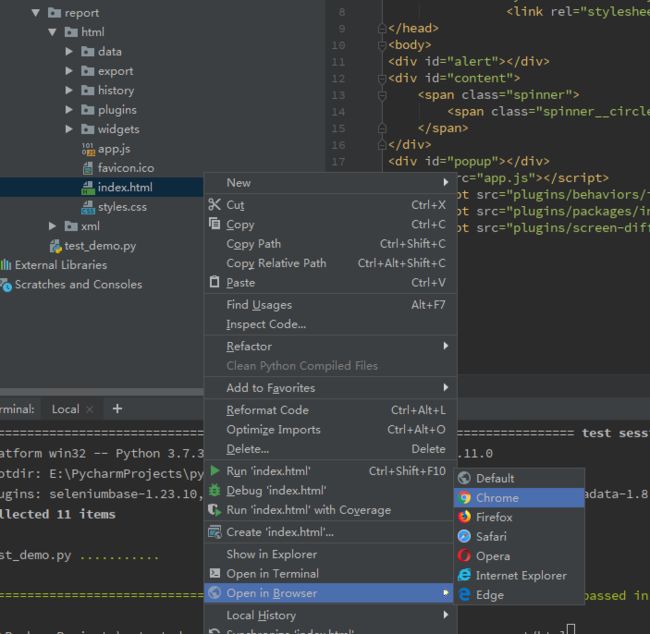Click External Libraries label
The width and height of the screenshot is (650, 634).
click(61, 265)
